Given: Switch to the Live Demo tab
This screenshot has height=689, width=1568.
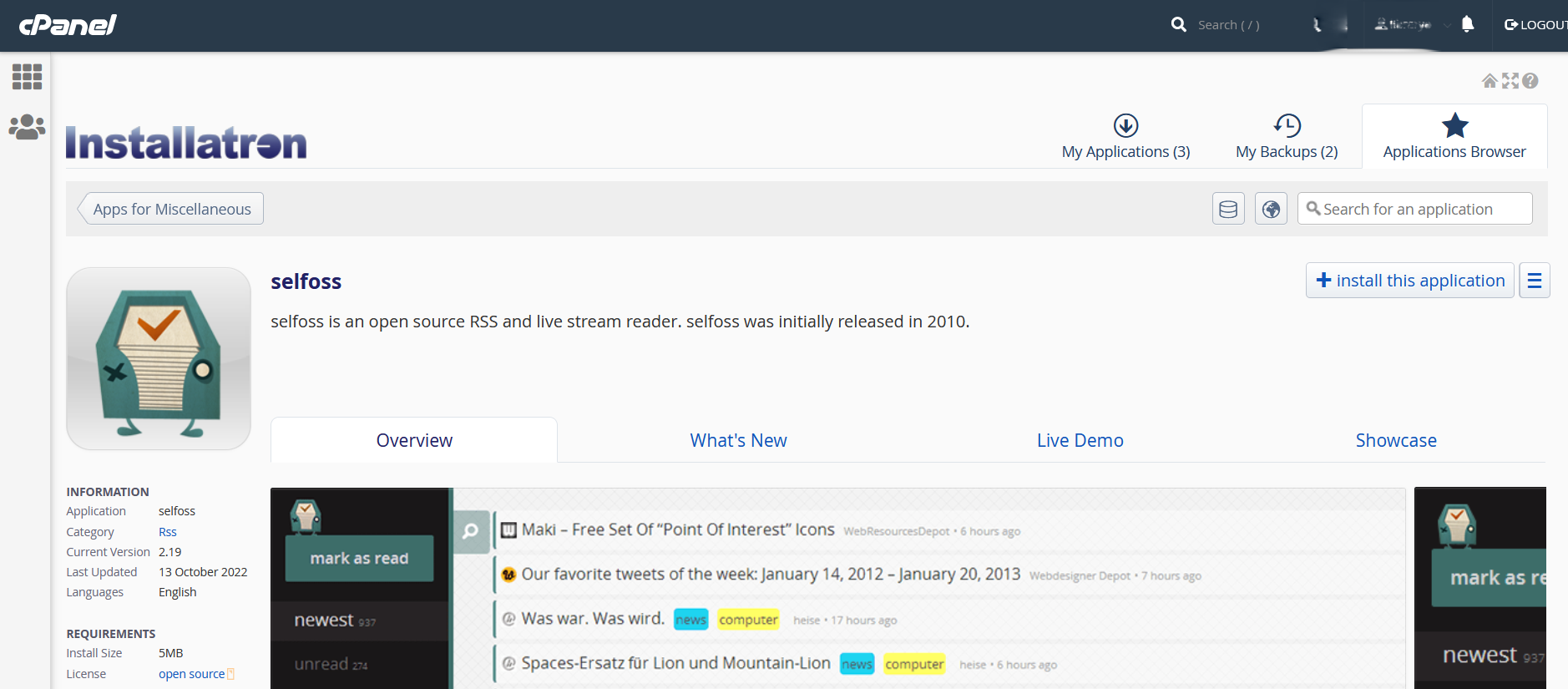Looking at the screenshot, I should tap(1080, 440).
